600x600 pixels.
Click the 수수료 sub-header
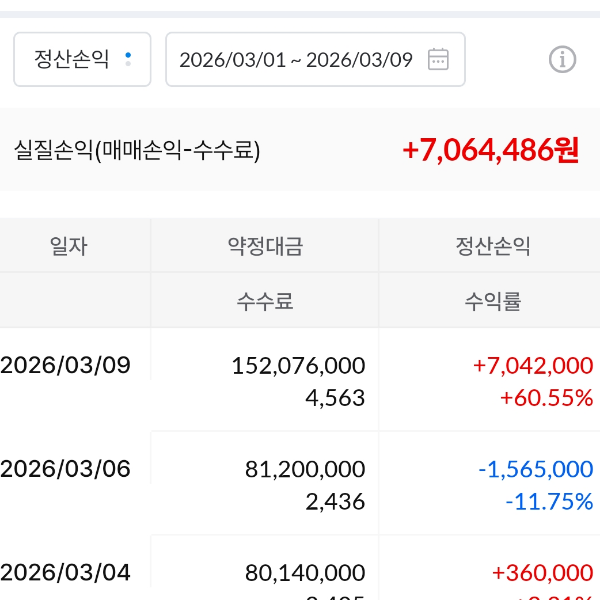coord(265,301)
